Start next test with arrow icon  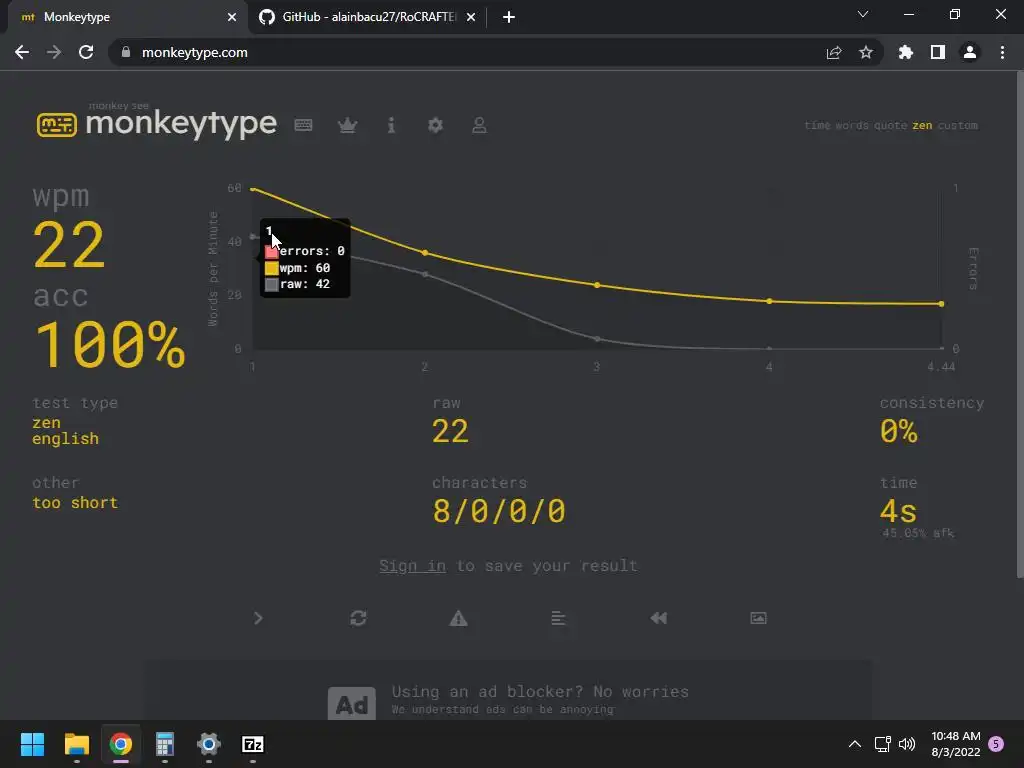pyautogui.click(x=258, y=618)
